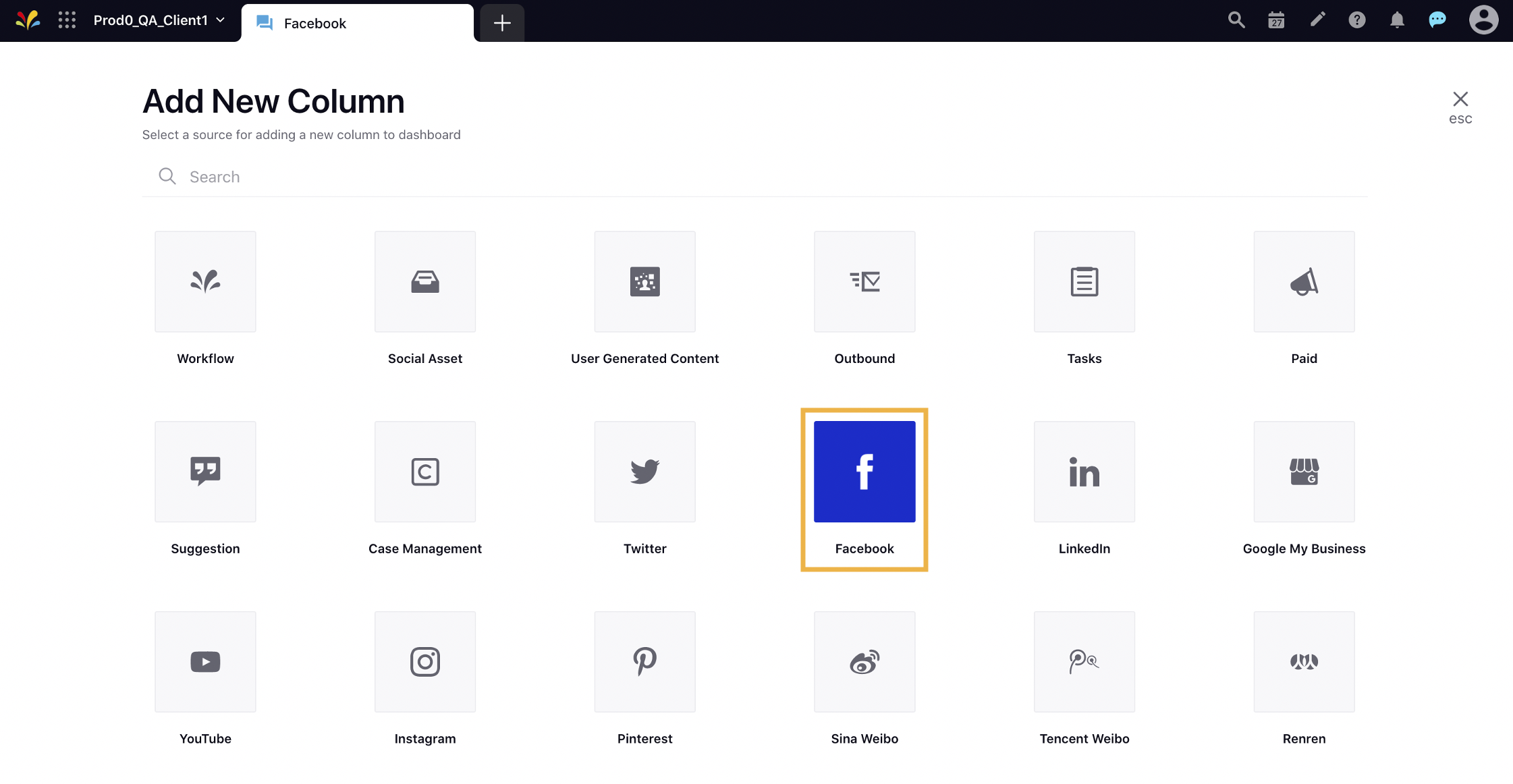
Task: Open the calendar icon in top bar
Action: 1276,20
